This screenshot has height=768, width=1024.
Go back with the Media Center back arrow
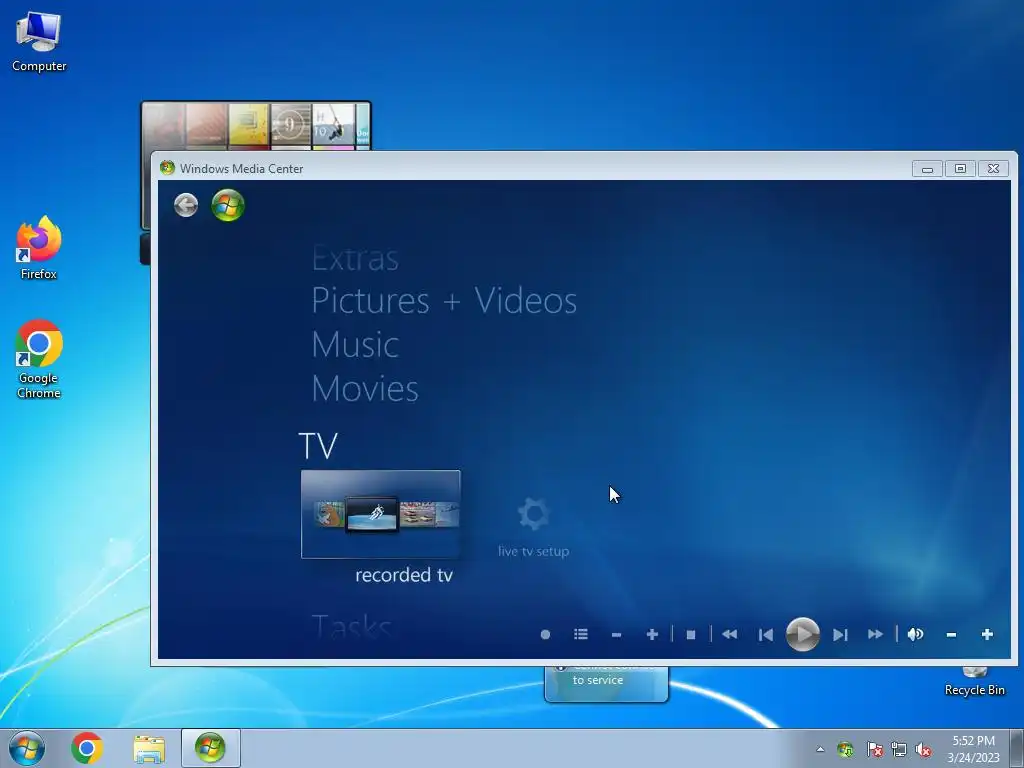186,205
